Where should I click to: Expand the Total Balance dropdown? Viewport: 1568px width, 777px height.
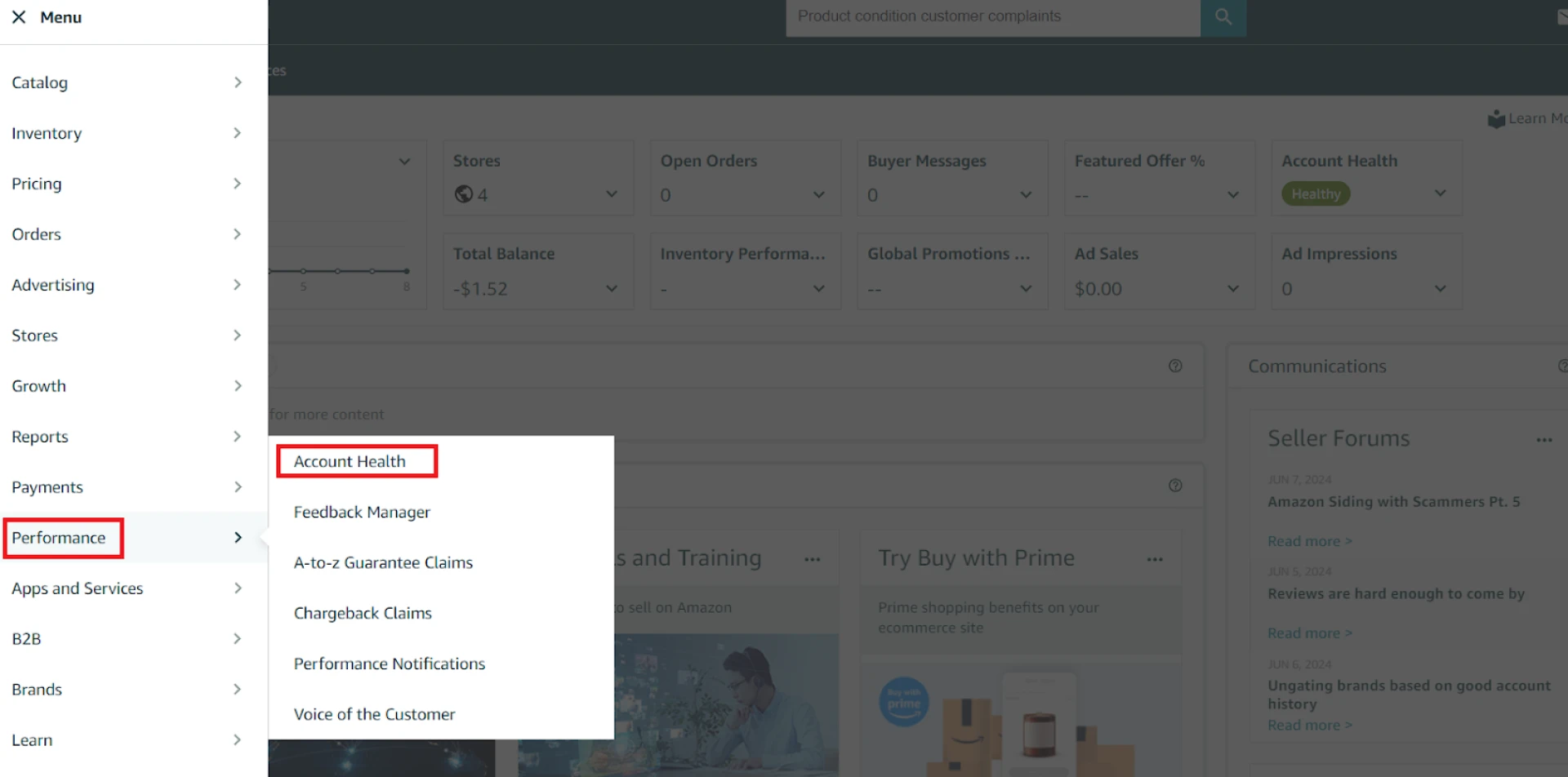click(612, 288)
